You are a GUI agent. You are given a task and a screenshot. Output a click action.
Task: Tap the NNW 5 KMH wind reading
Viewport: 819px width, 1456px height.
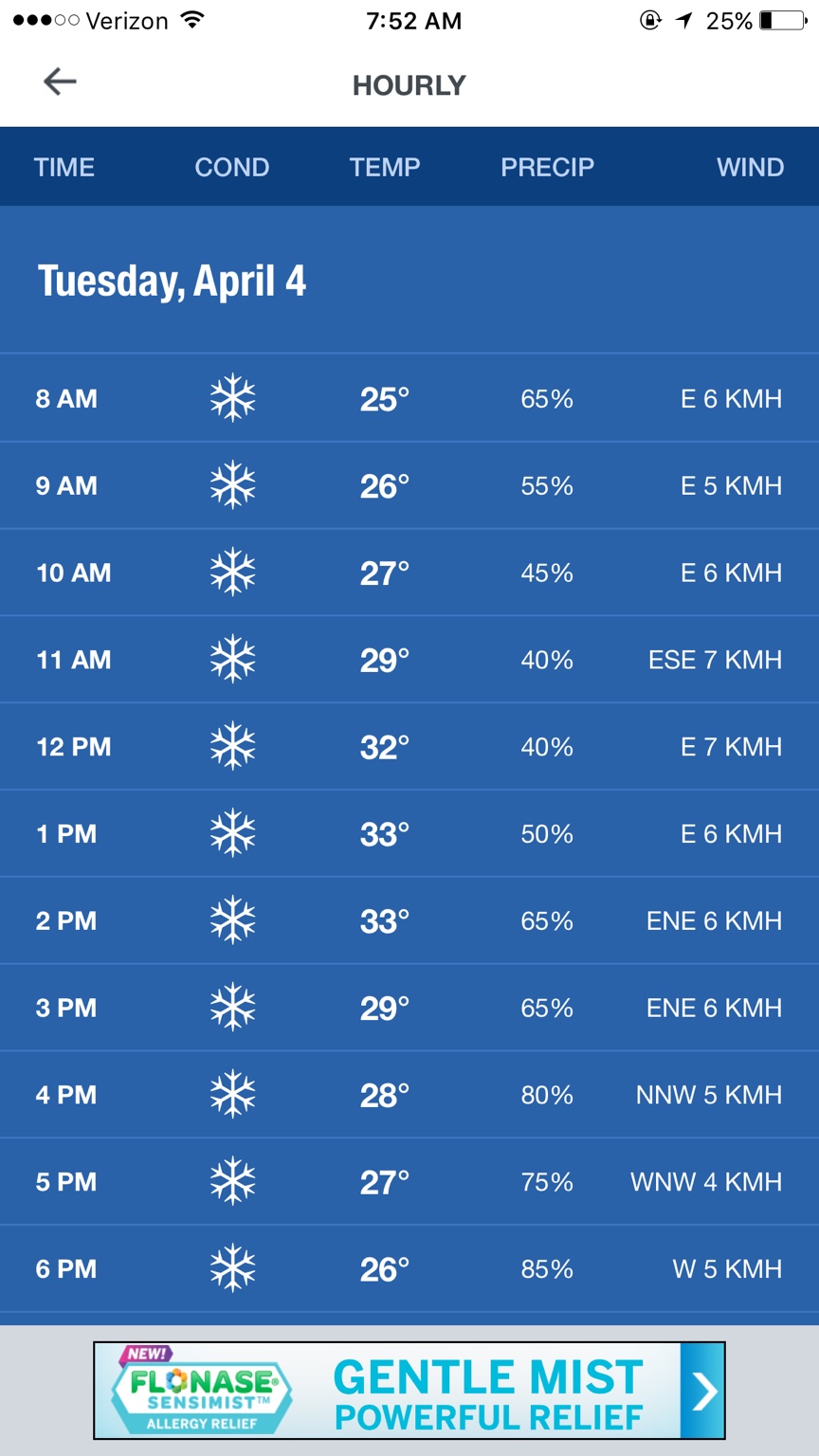coord(709,1094)
